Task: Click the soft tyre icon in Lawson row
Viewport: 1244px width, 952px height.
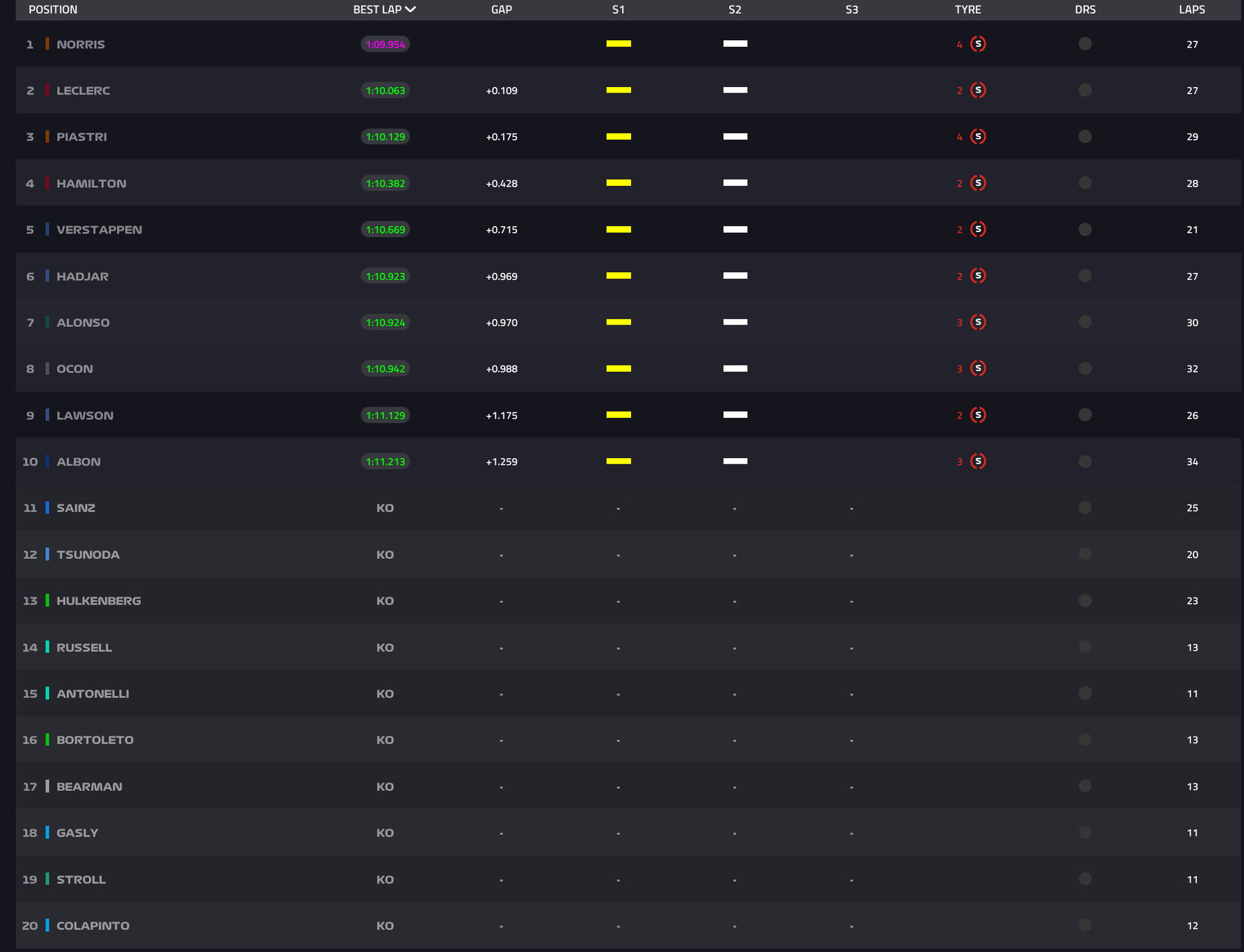Action: (978, 415)
